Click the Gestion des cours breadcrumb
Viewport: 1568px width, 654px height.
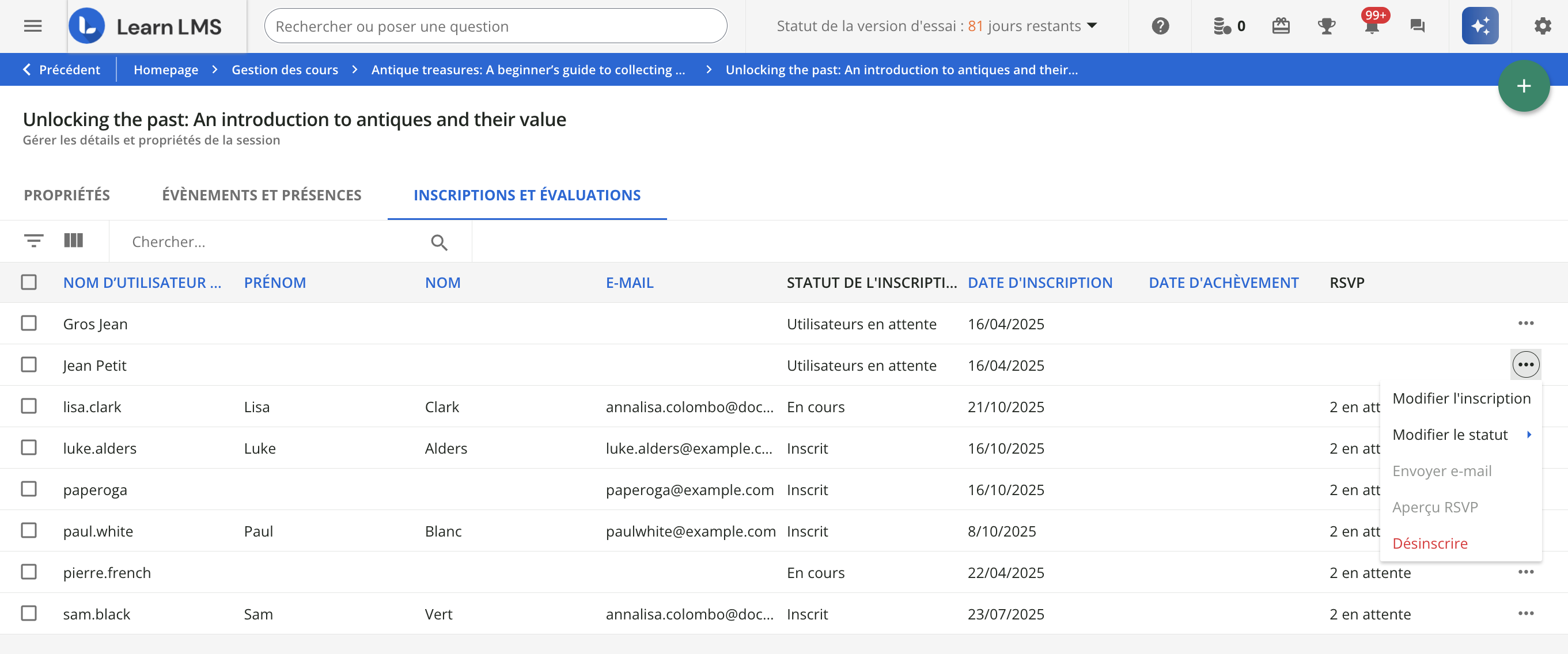(284, 70)
